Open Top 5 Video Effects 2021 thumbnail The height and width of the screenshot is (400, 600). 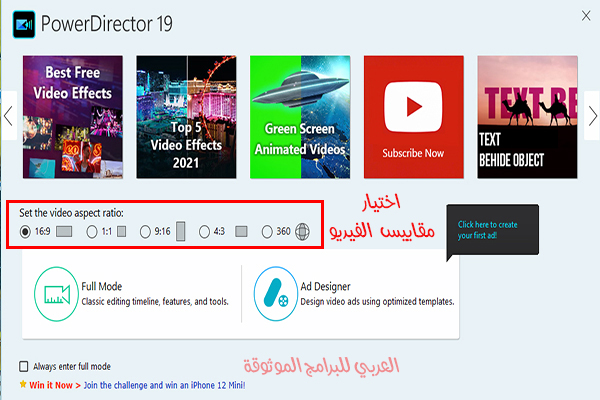pyautogui.click(x=186, y=117)
